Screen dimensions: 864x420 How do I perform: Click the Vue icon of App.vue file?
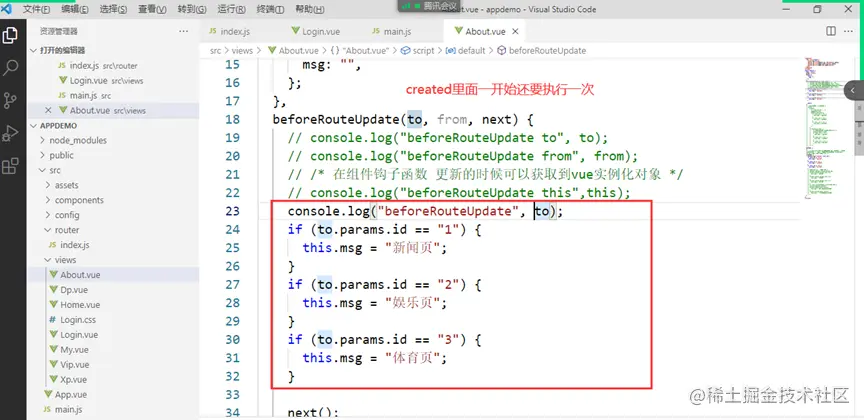pos(48,395)
